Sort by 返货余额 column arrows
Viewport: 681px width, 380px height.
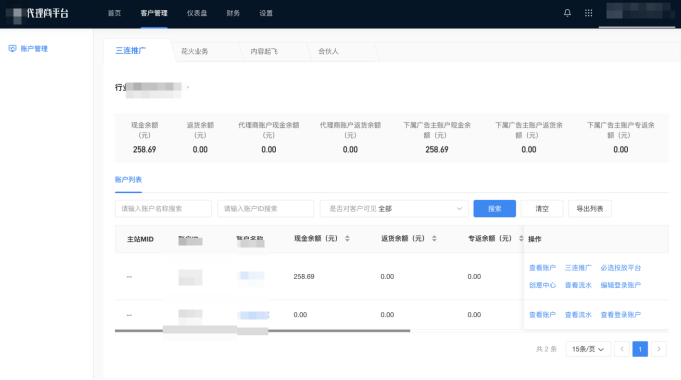click(434, 238)
